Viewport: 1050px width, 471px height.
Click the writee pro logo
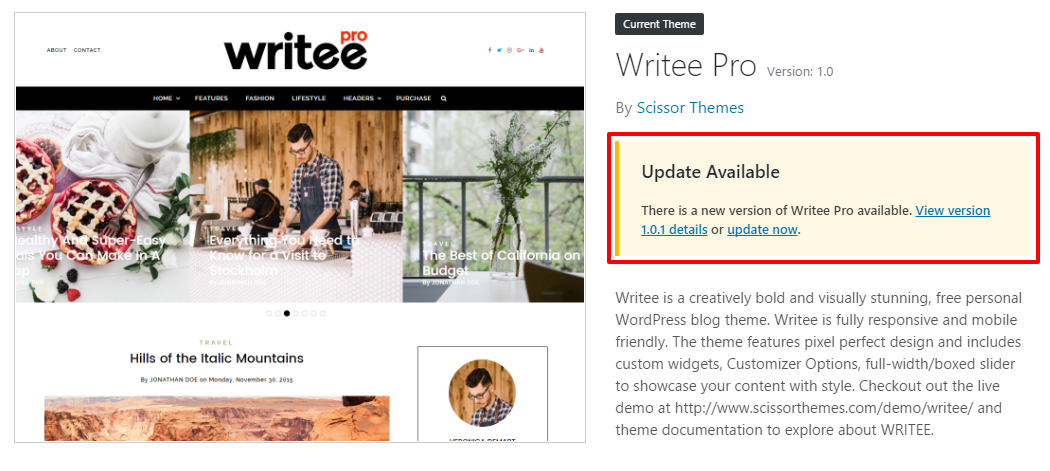click(296, 50)
